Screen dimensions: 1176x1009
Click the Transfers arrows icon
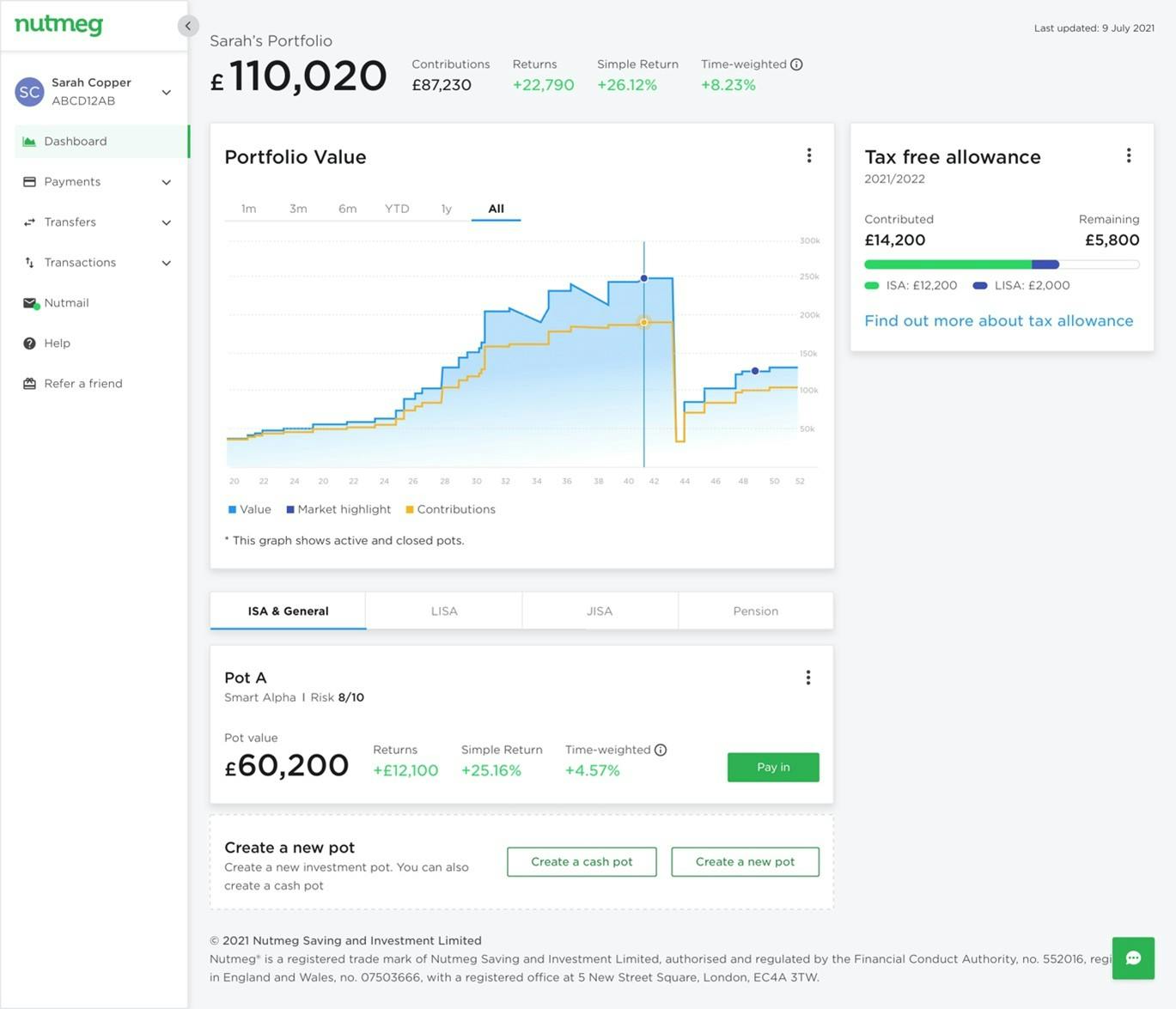coord(29,222)
